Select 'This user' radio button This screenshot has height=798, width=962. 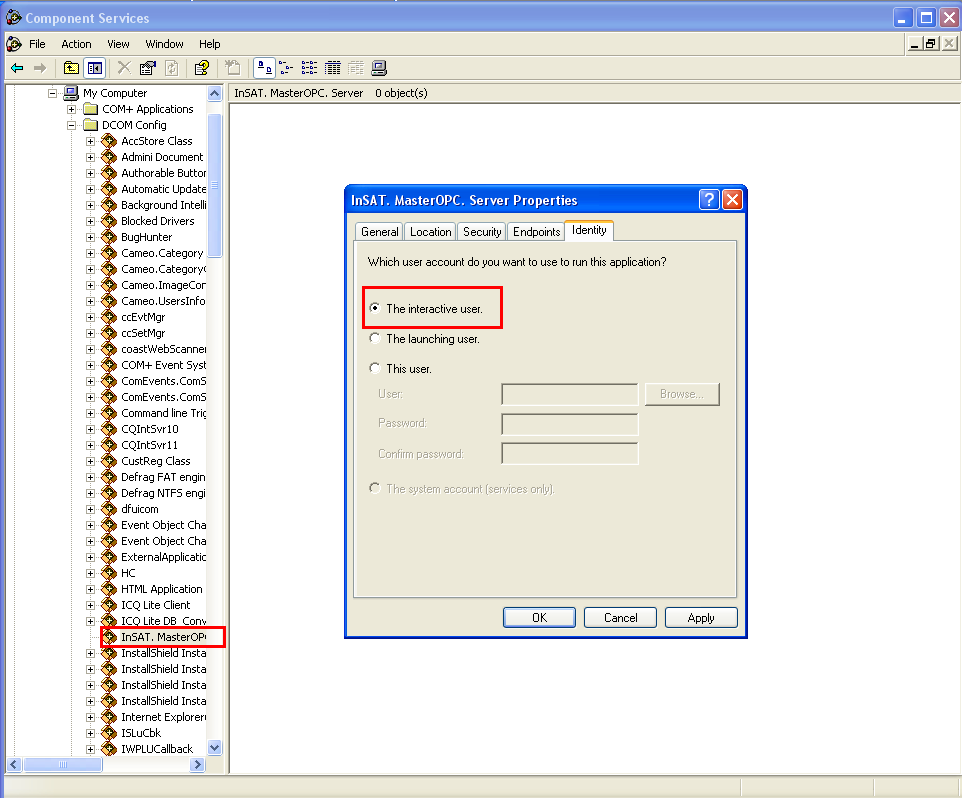375,369
